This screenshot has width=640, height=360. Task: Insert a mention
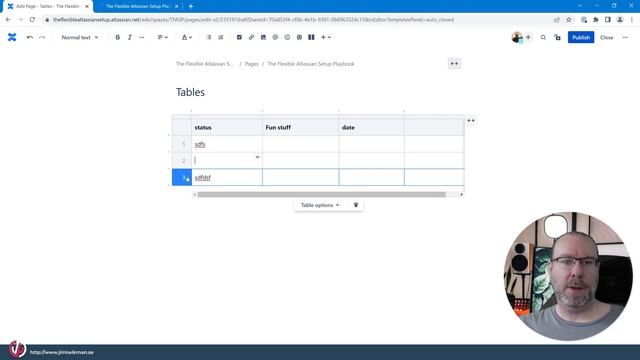[275, 37]
